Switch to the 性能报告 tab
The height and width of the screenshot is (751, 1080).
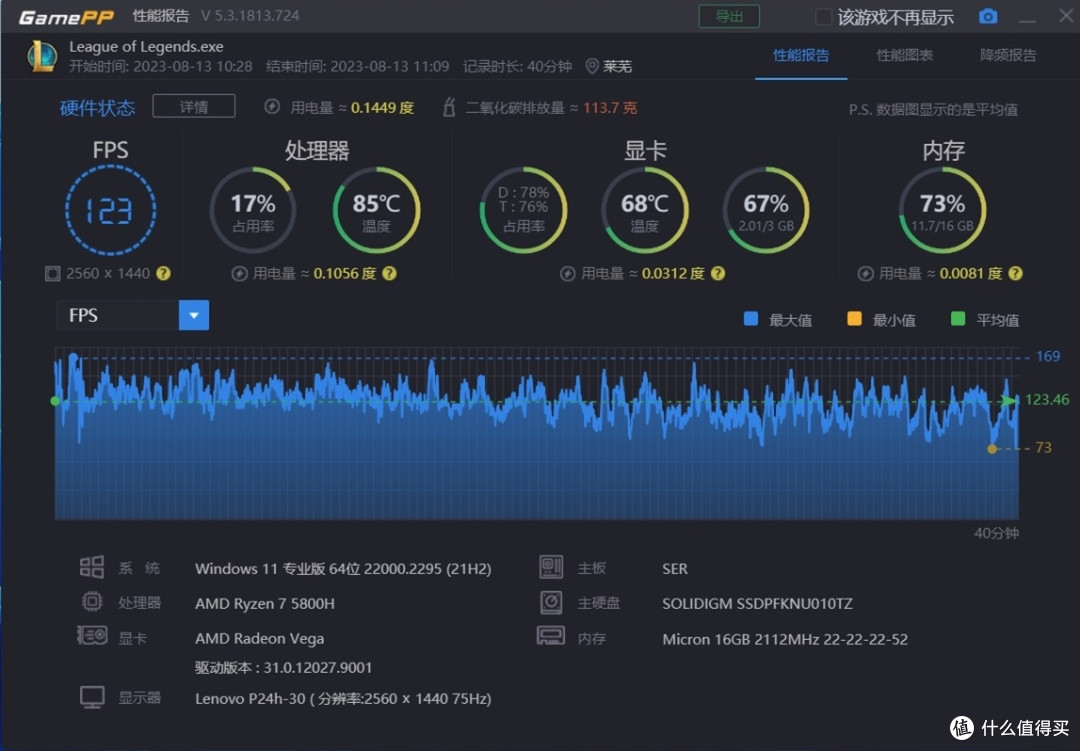(x=801, y=55)
